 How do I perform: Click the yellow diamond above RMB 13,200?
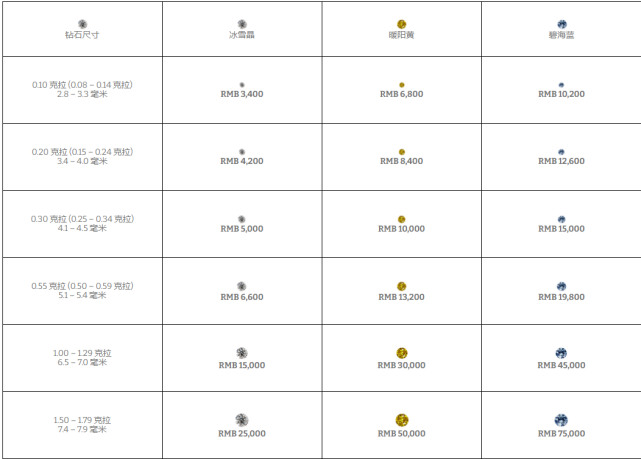tap(401, 286)
